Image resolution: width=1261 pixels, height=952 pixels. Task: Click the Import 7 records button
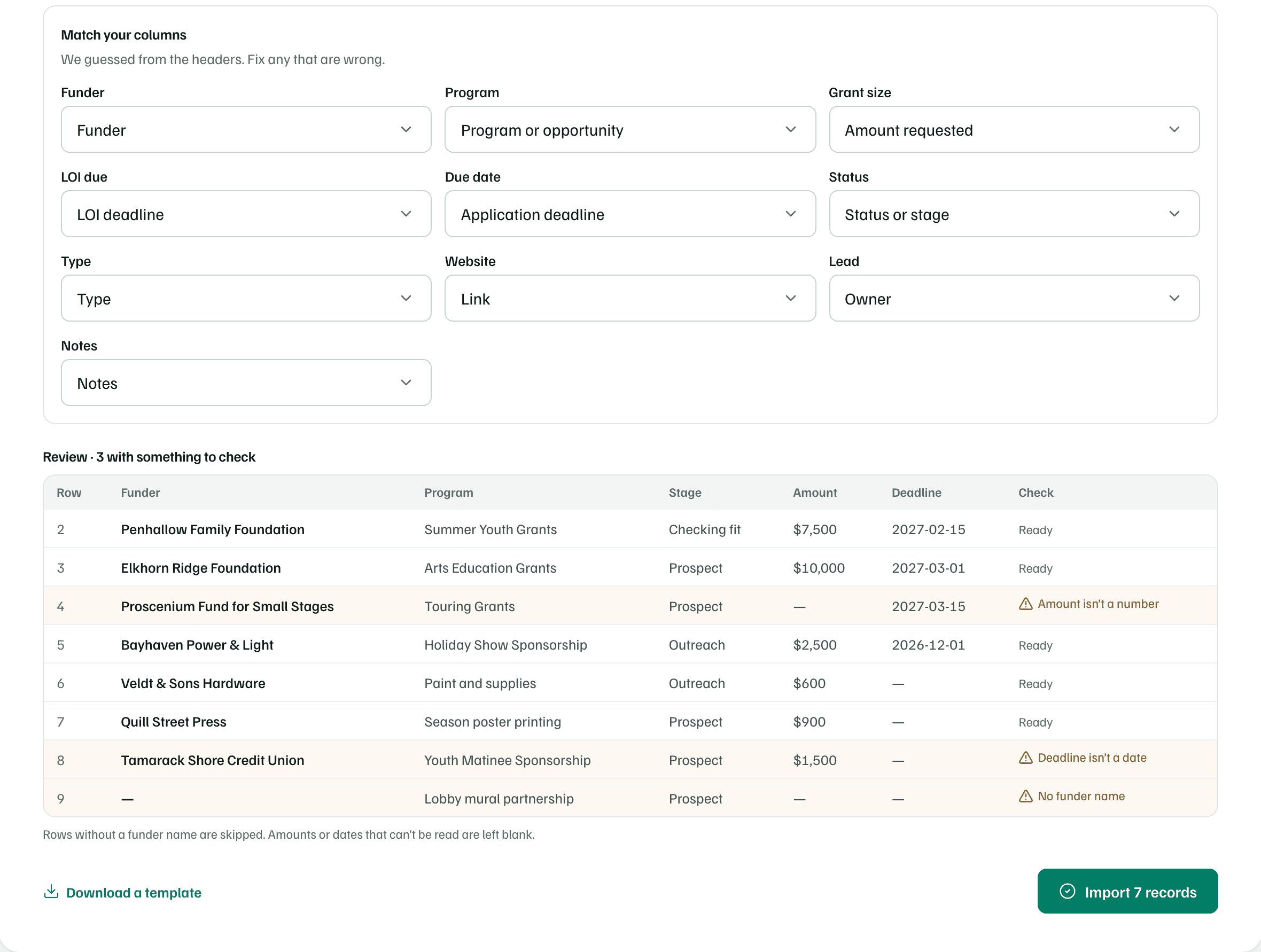coord(1127,891)
